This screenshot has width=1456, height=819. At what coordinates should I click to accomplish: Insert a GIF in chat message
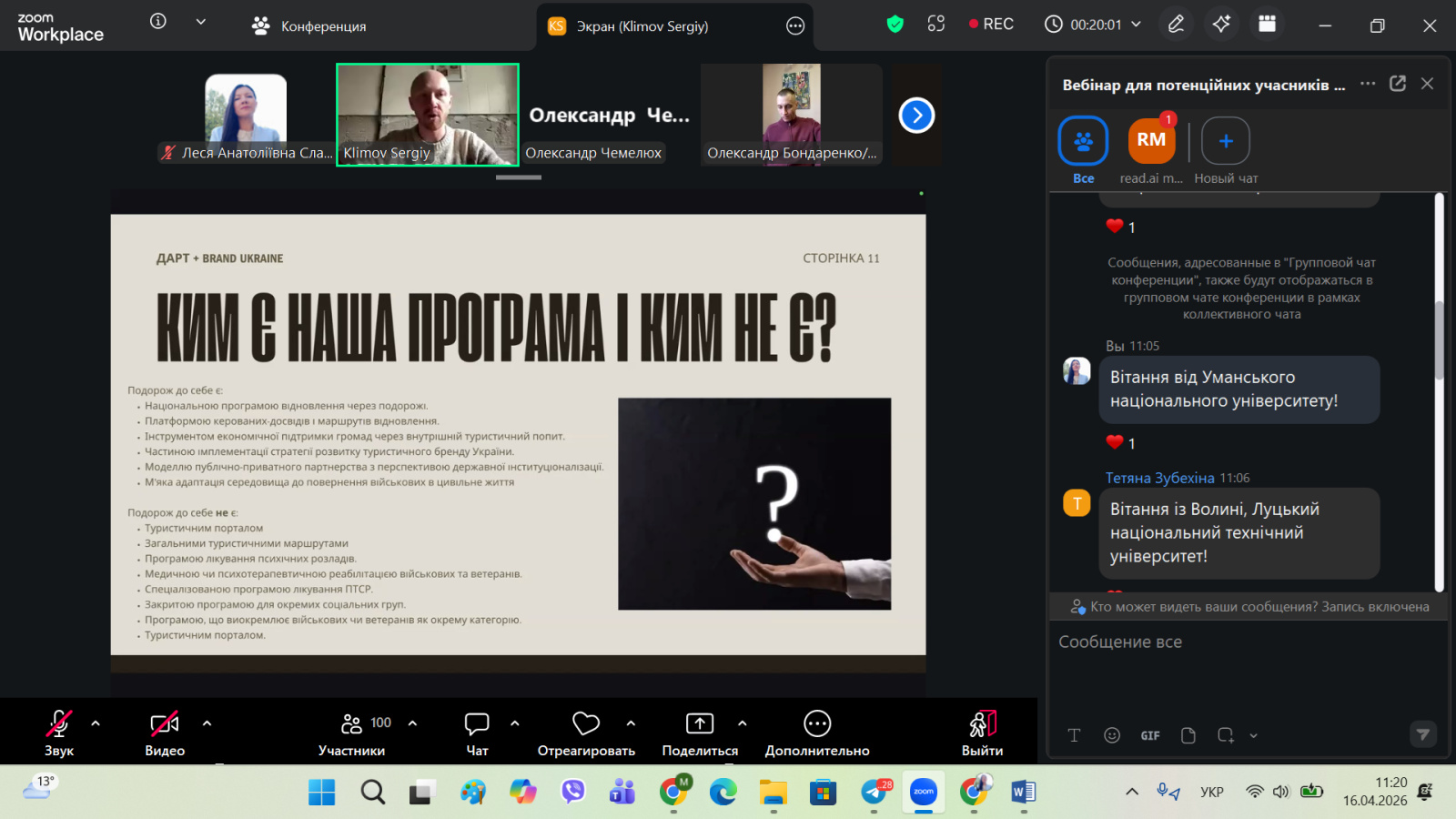pos(1150,735)
